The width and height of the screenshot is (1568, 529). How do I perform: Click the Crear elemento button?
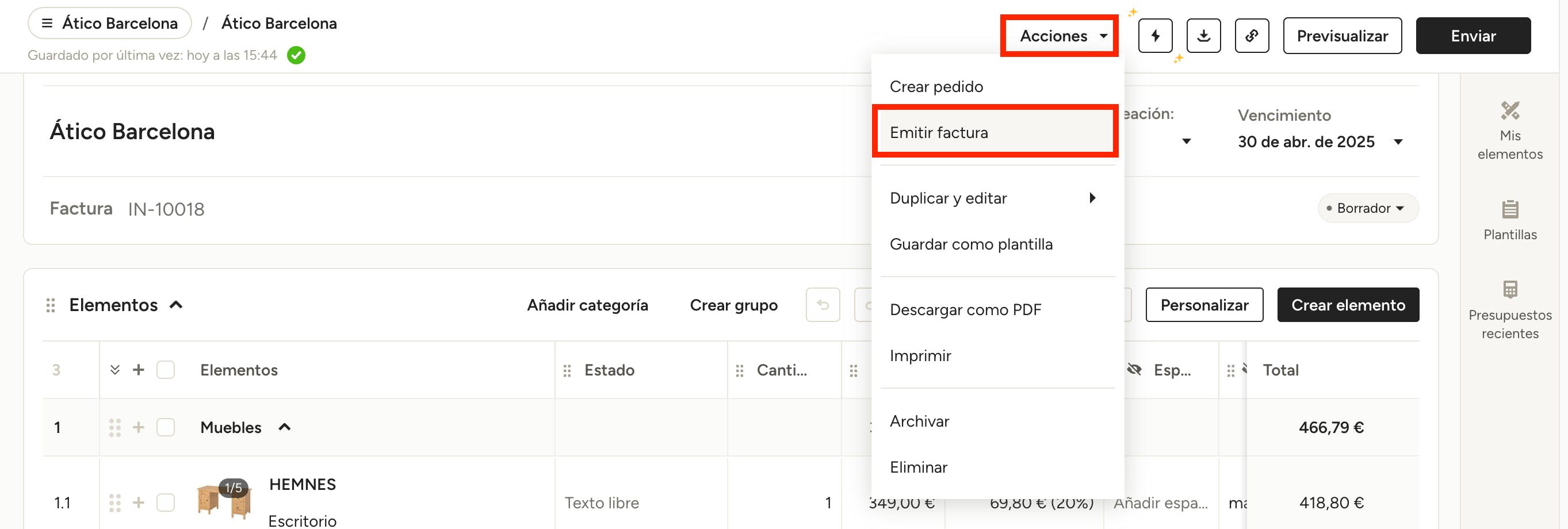point(1348,305)
